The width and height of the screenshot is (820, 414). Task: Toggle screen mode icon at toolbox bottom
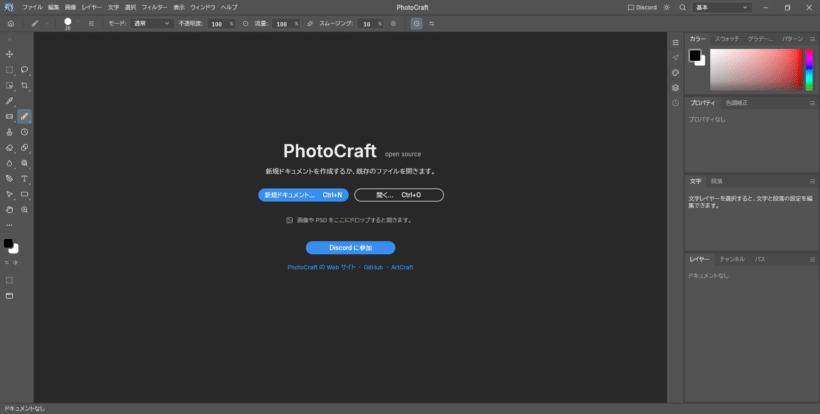(x=9, y=296)
